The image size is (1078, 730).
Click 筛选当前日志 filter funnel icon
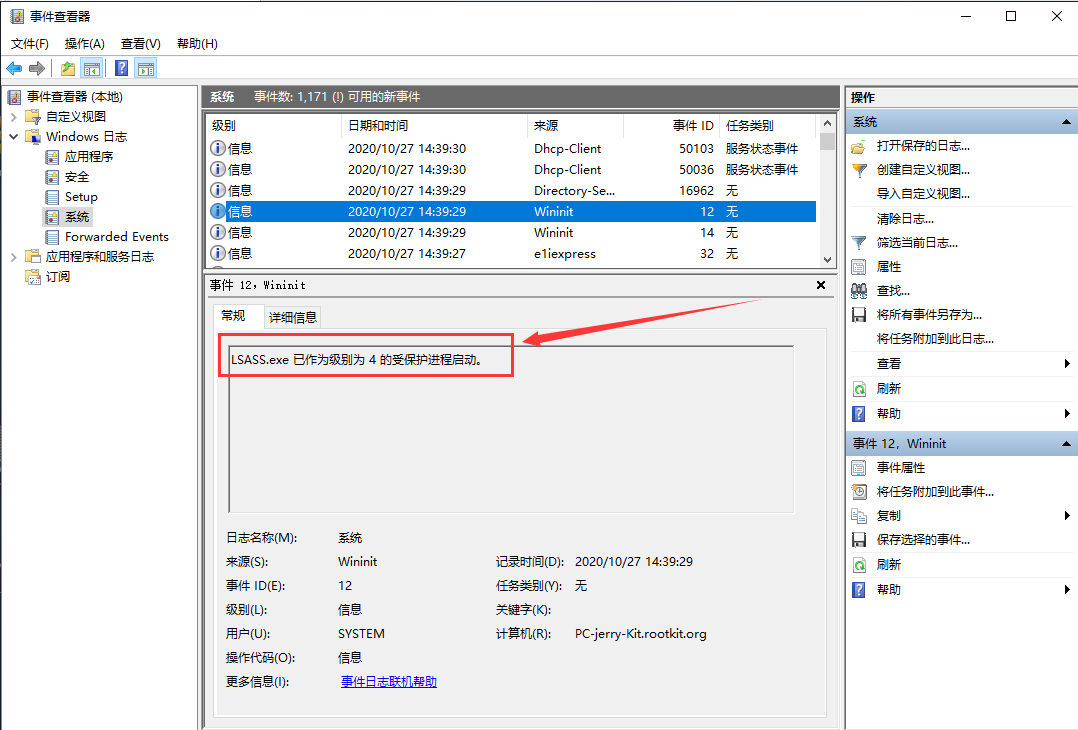(x=858, y=243)
